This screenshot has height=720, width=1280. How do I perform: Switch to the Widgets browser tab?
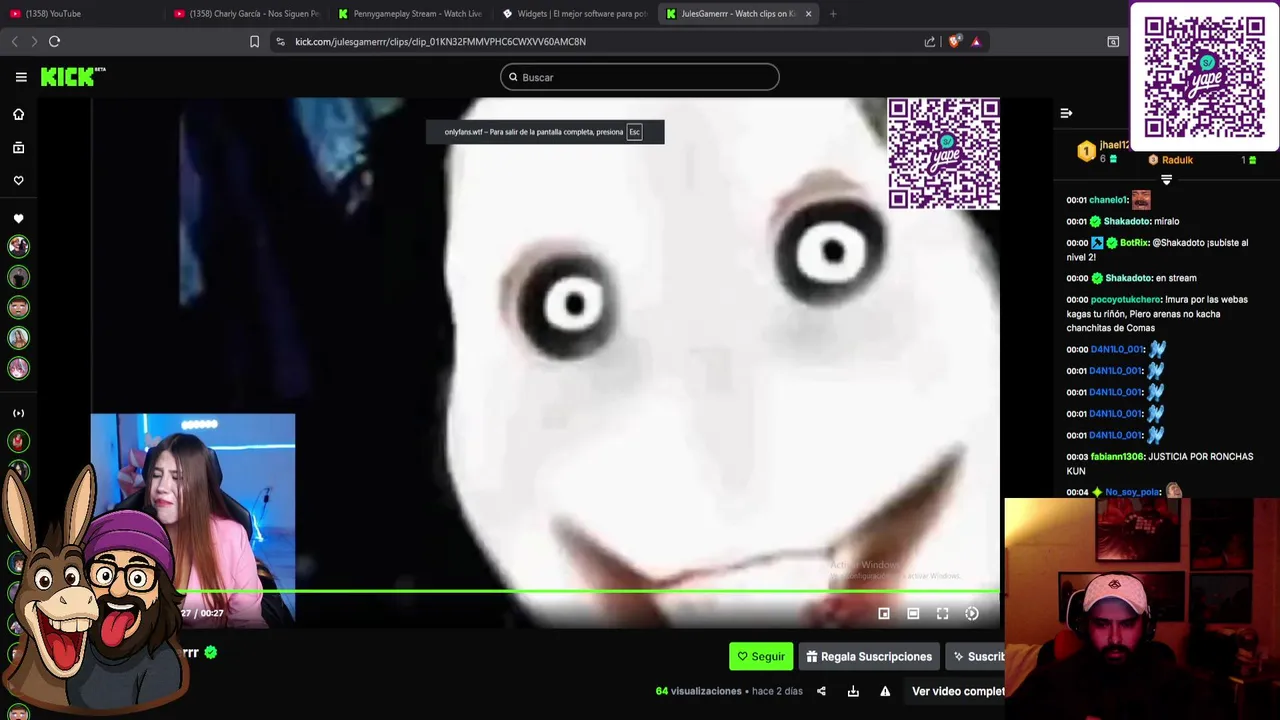click(x=574, y=14)
